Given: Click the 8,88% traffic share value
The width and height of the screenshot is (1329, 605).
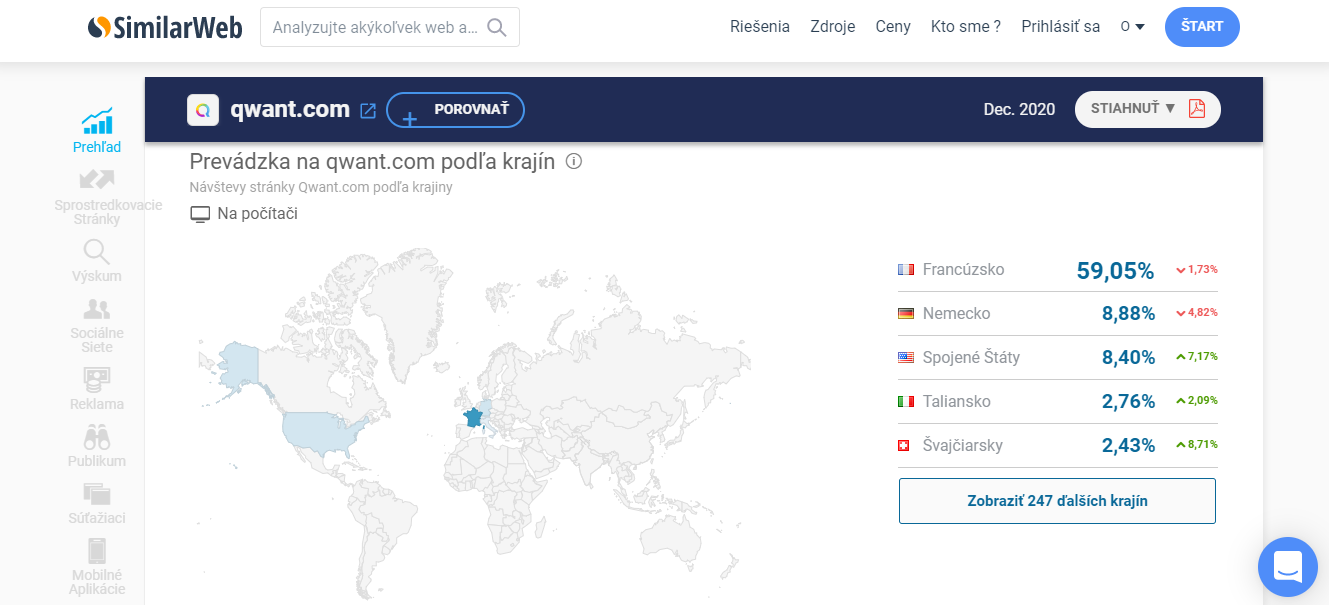Looking at the screenshot, I should point(1129,314).
